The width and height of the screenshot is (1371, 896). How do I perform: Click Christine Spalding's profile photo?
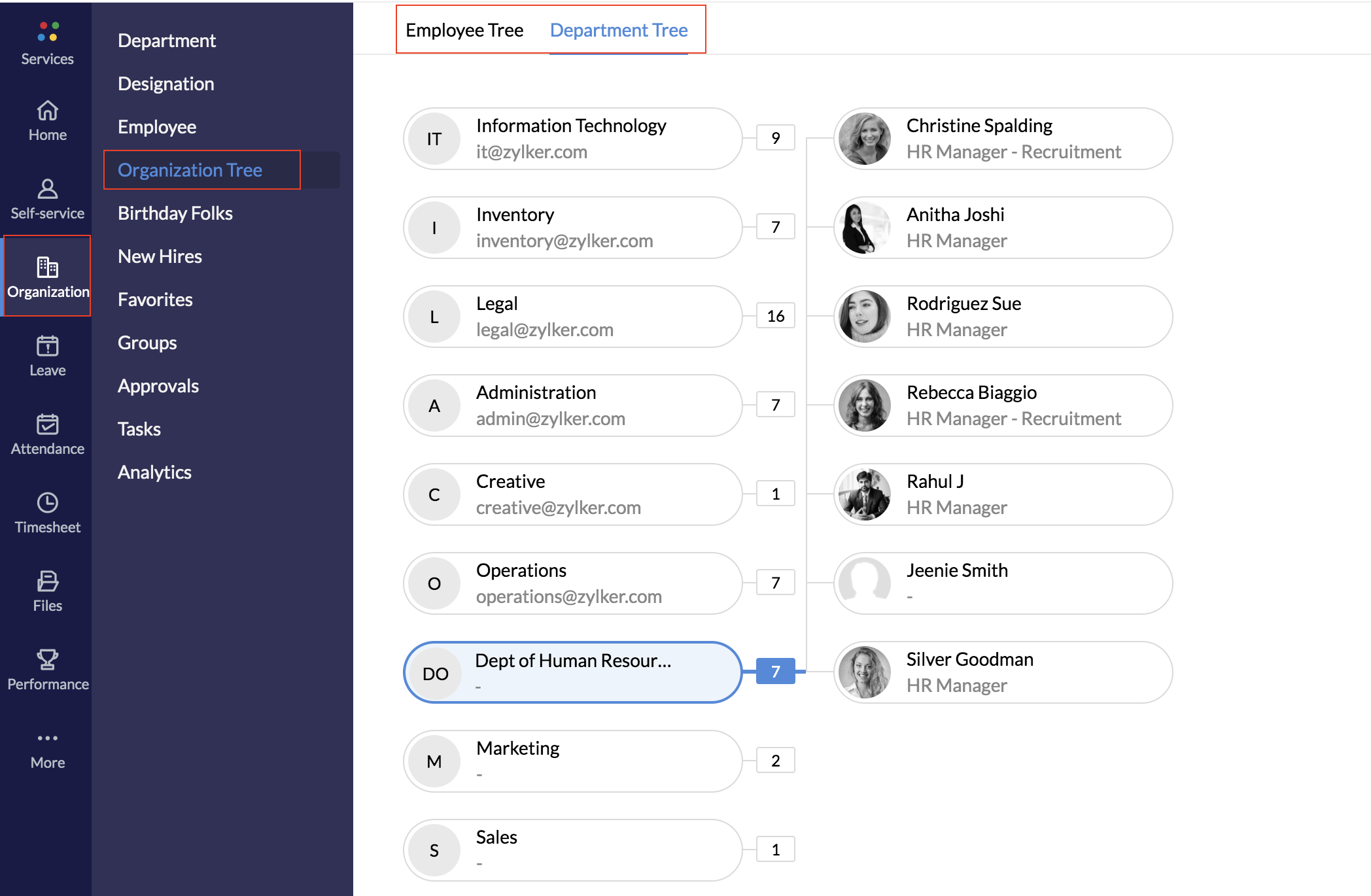click(x=865, y=139)
